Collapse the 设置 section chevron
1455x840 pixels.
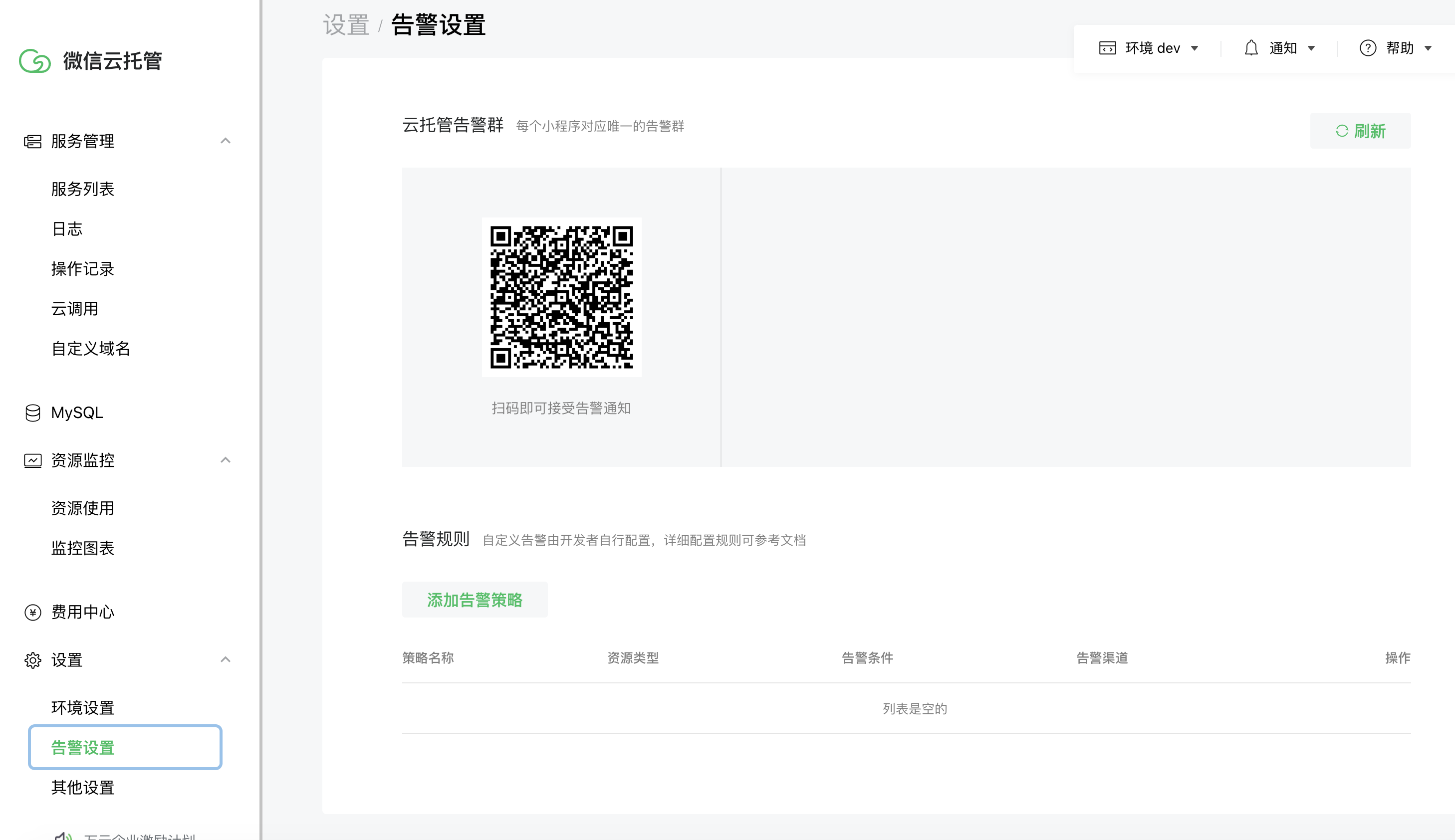pos(226,659)
